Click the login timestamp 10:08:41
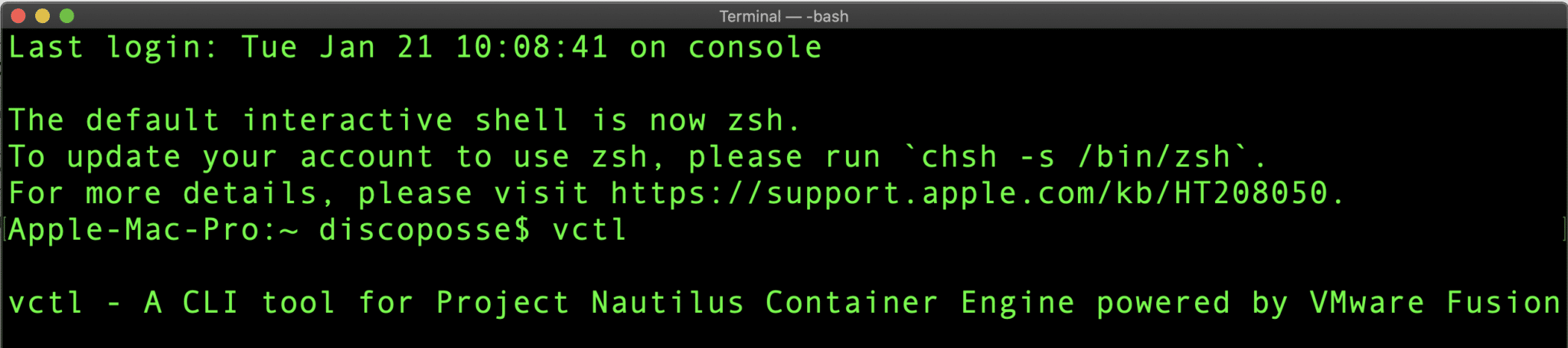The height and width of the screenshot is (348, 1568). pos(531,48)
